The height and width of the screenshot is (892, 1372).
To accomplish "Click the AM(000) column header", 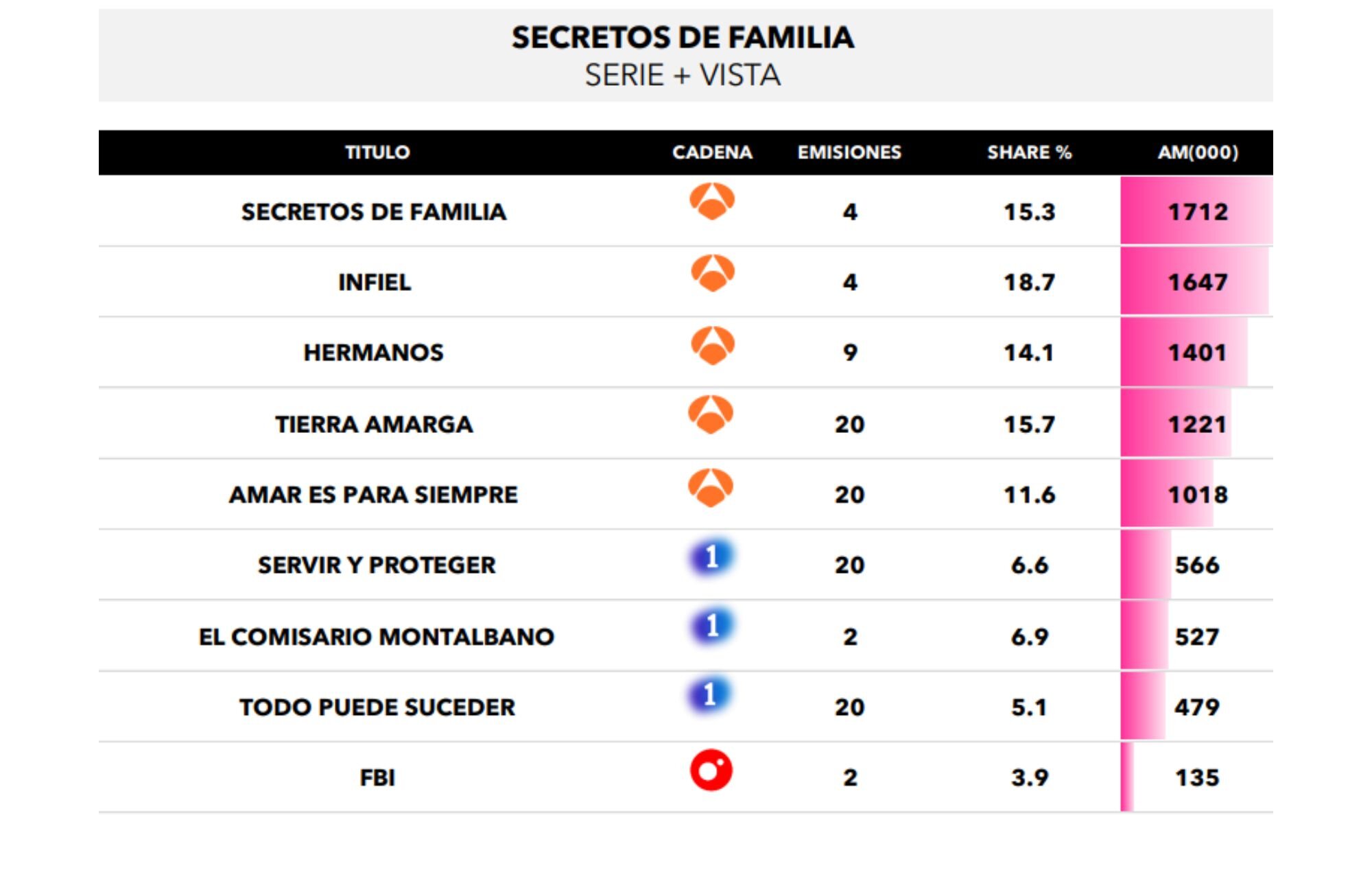I will point(1198,152).
